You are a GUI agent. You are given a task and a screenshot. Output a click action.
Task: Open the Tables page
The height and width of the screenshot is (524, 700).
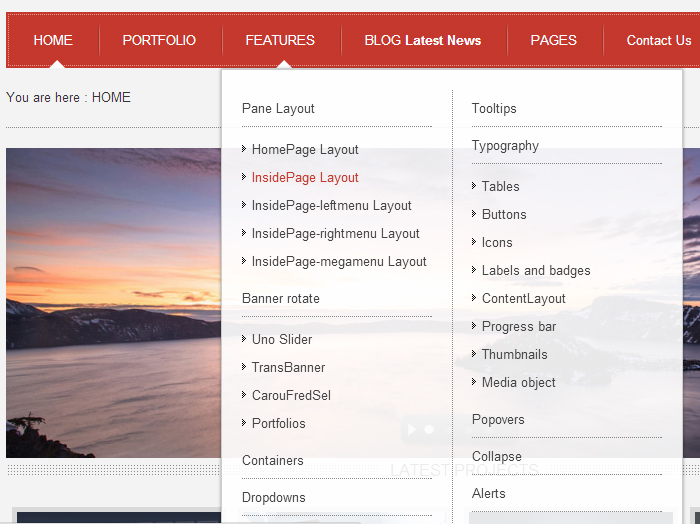click(x=500, y=187)
